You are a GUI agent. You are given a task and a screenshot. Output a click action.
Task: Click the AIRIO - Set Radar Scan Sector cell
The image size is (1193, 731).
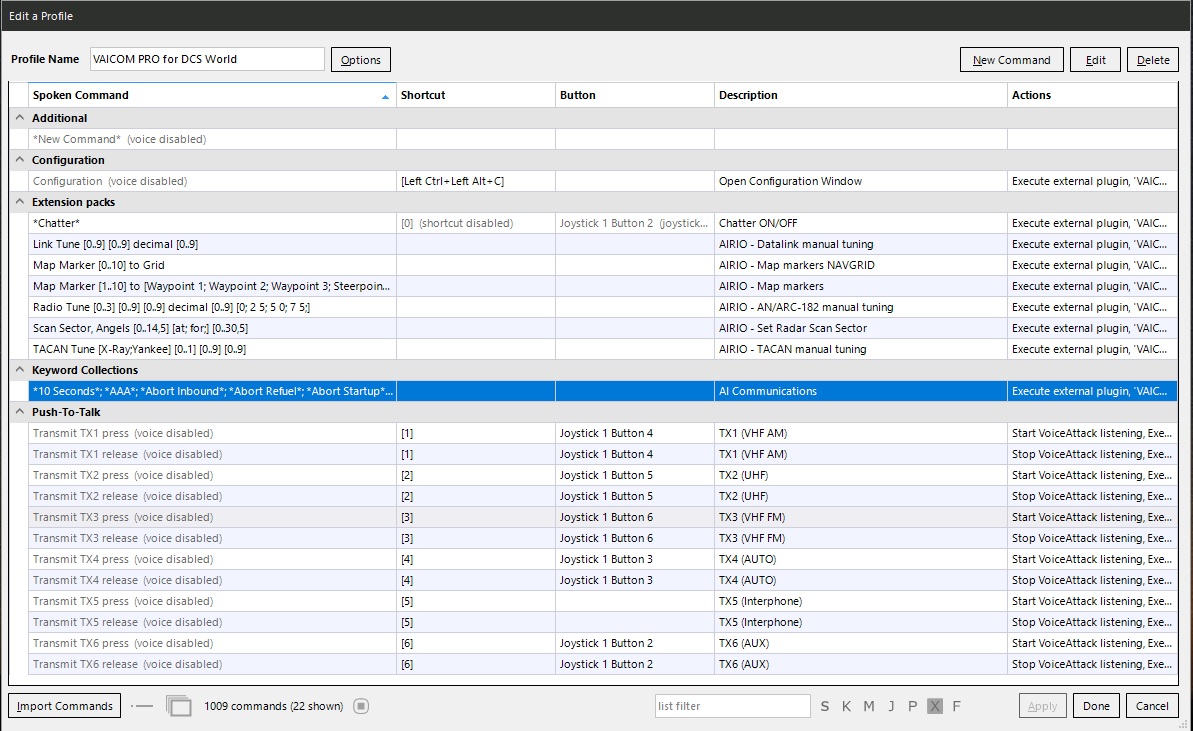point(861,328)
